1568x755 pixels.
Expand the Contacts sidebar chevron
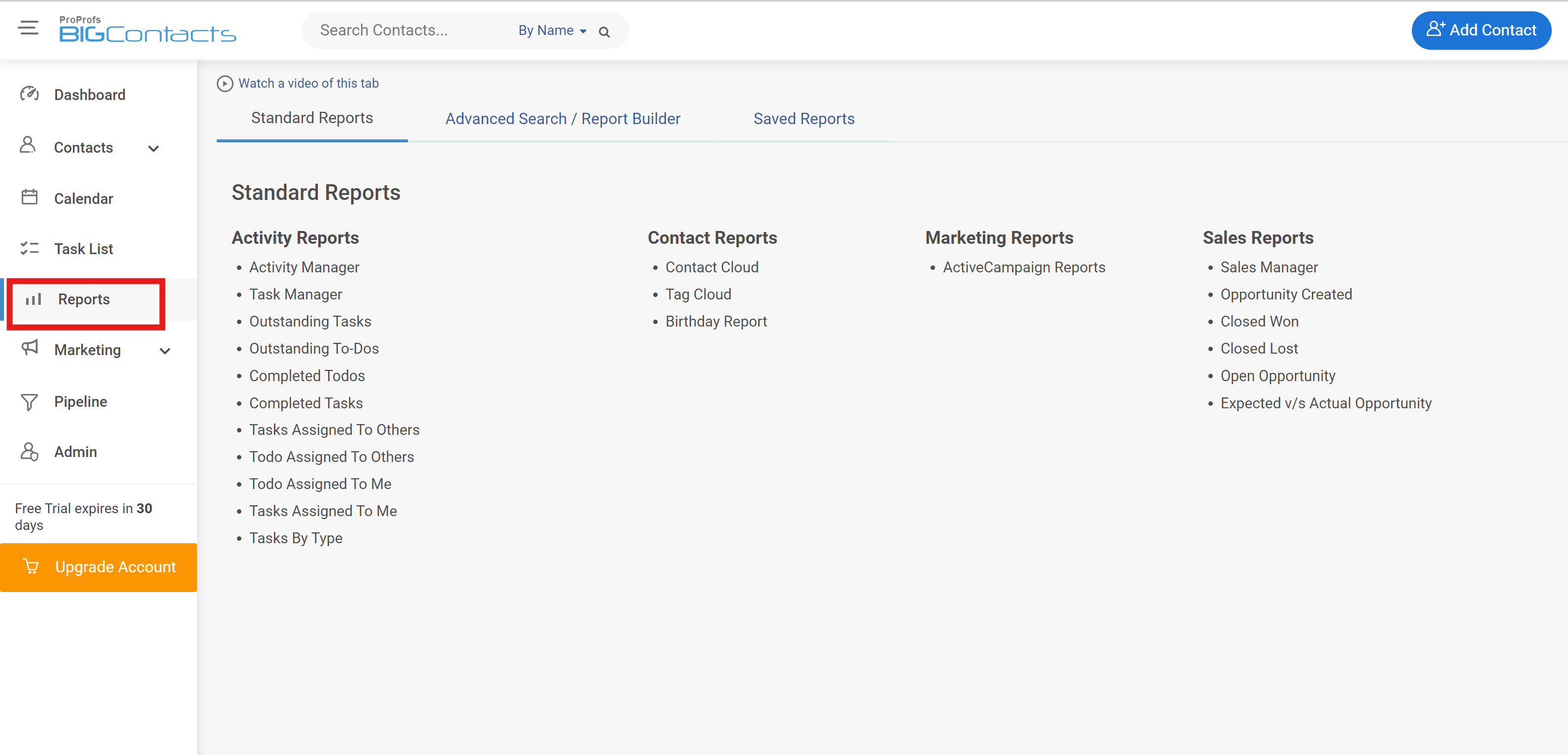[x=153, y=148]
